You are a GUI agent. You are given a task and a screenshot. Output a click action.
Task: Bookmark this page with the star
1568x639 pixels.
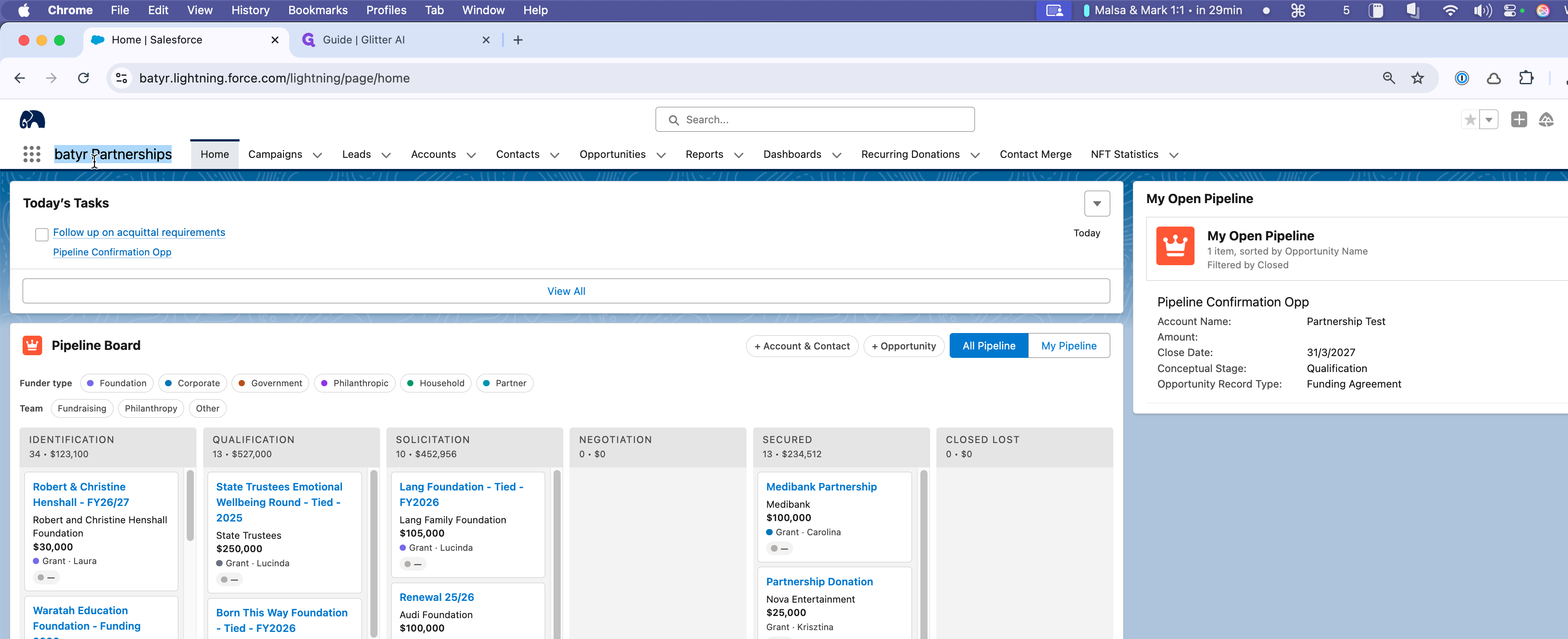[x=1418, y=78]
